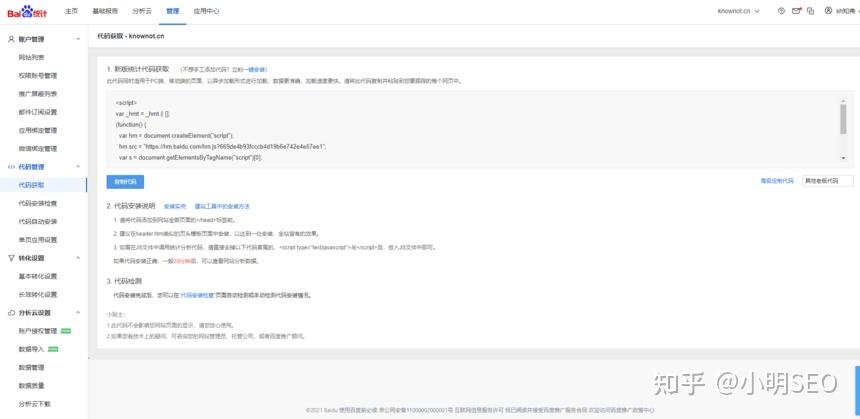Viewport: 860px width, 419px height.
Task: Click the <script> line in code box
Action: [126, 103]
